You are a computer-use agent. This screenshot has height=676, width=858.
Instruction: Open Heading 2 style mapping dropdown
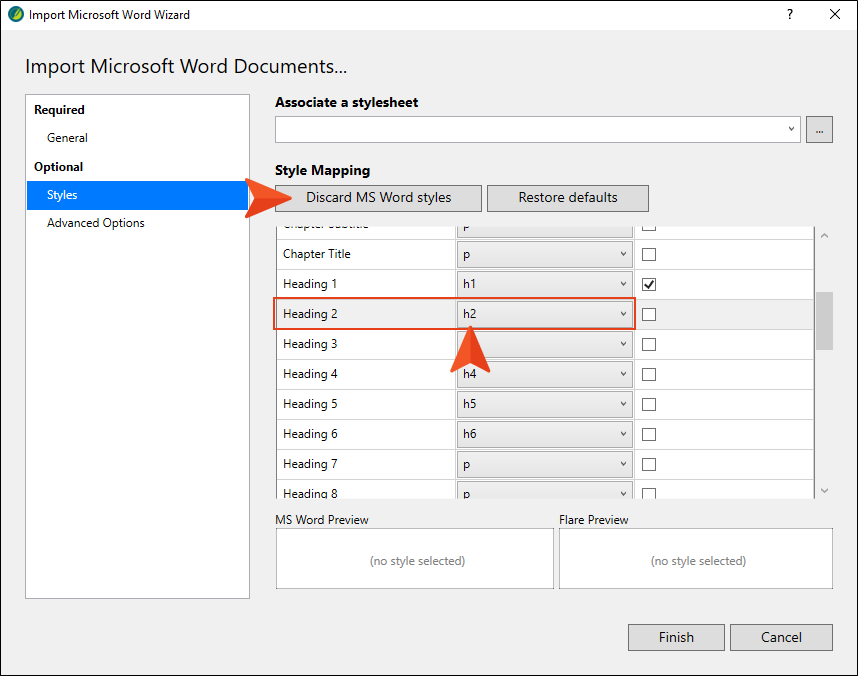tap(544, 314)
